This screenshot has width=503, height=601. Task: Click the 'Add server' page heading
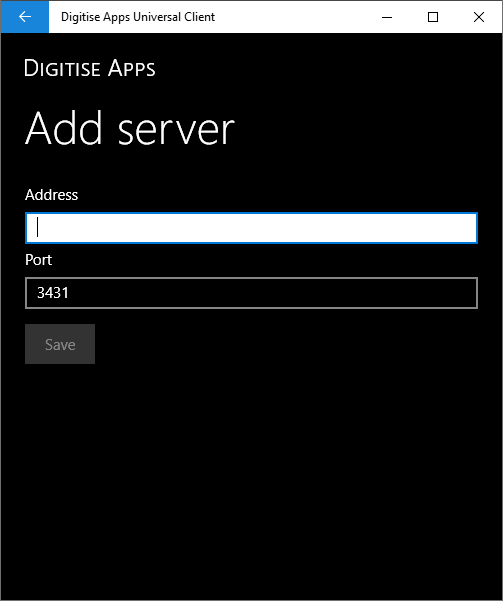click(130, 128)
